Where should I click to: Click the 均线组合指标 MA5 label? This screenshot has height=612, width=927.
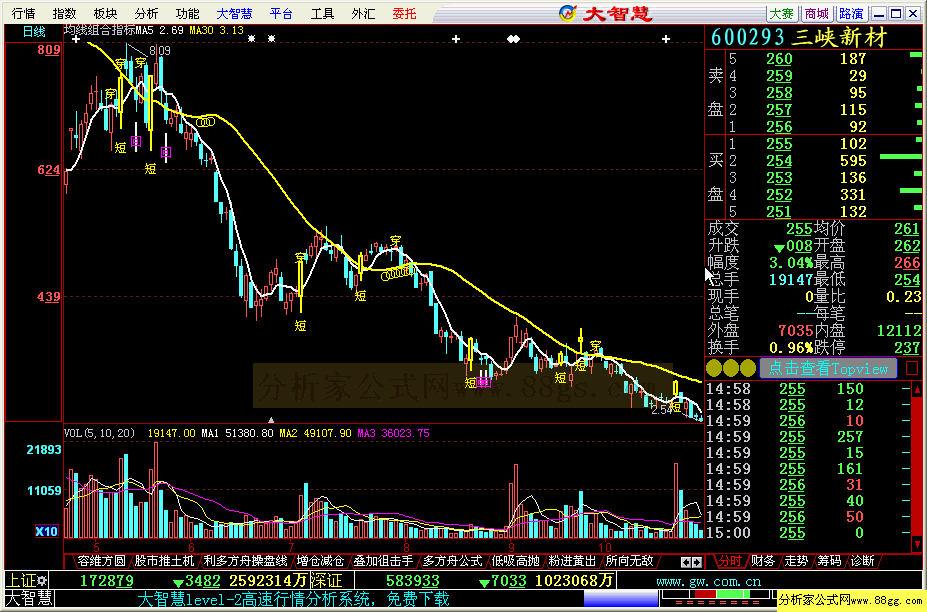(x=124, y=30)
